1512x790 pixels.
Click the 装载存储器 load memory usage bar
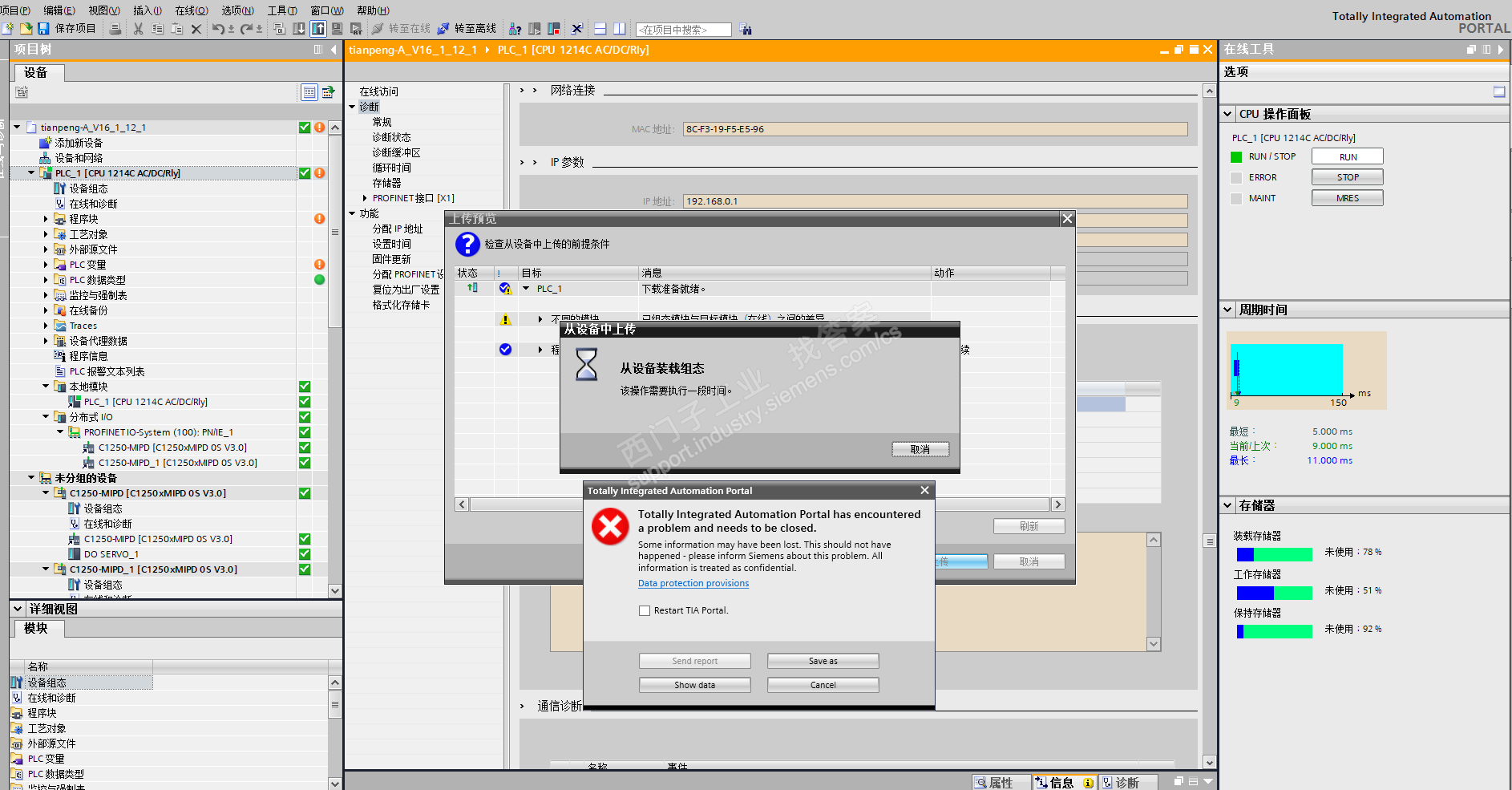tap(1275, 554)
